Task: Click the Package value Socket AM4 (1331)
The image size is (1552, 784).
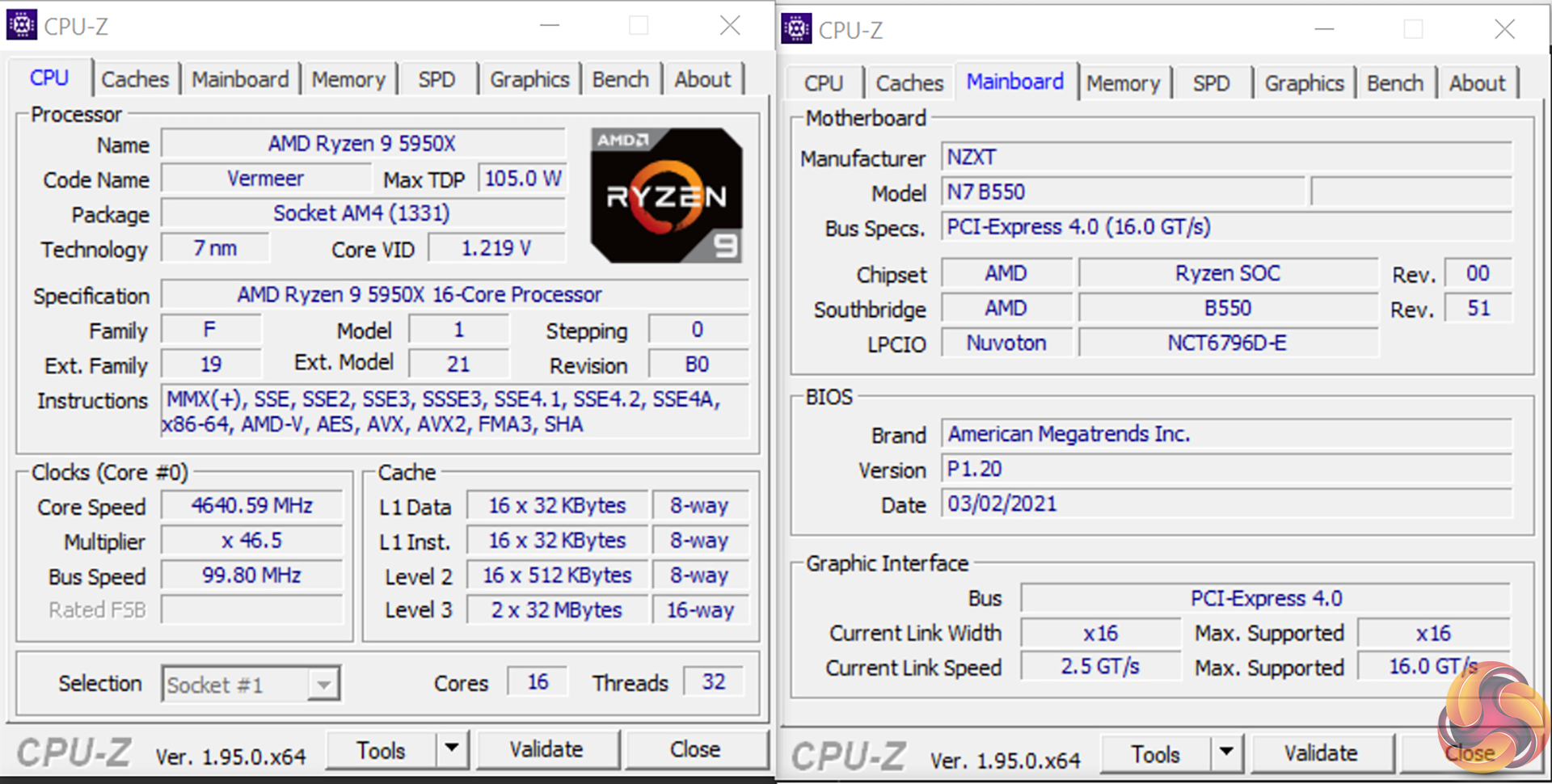Action: (x=362, y=213)
